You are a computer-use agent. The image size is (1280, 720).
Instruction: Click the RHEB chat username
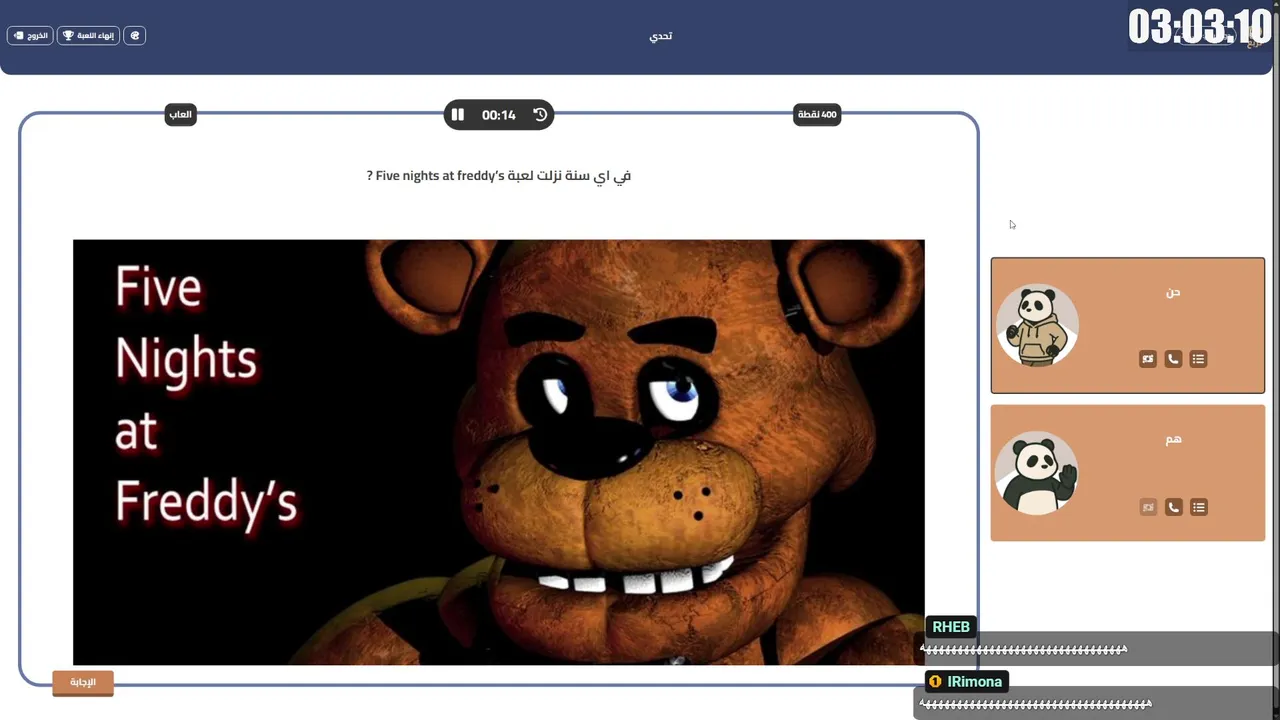pyautogui.click(x=951, y=627)
